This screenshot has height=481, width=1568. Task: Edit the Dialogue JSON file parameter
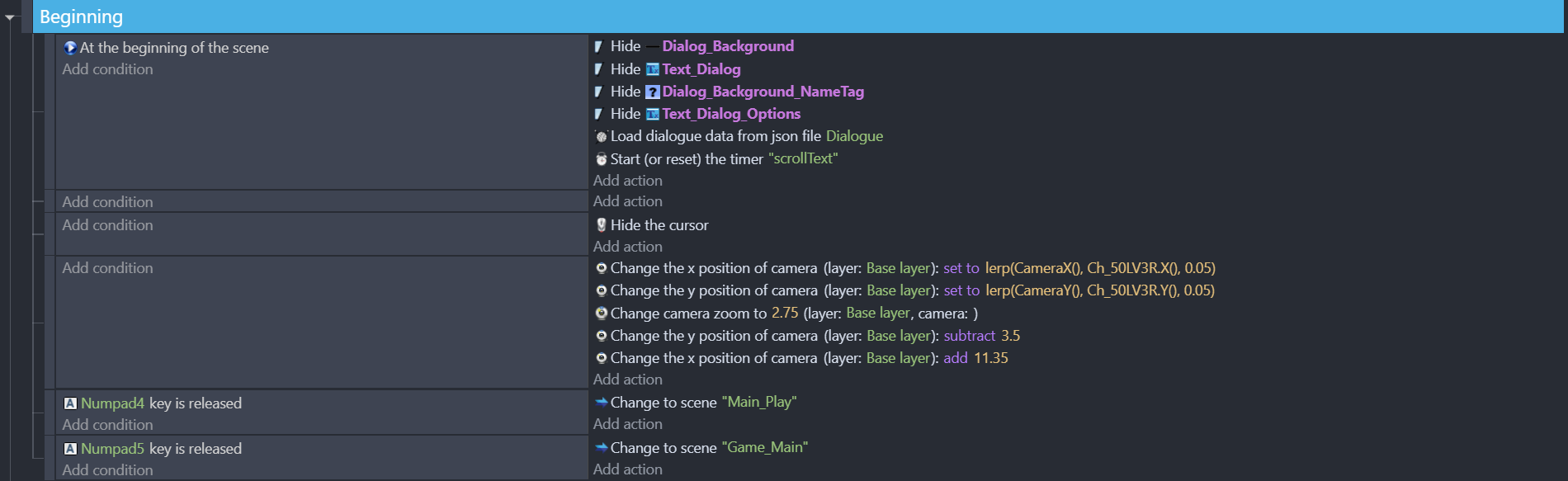point(854,136)
